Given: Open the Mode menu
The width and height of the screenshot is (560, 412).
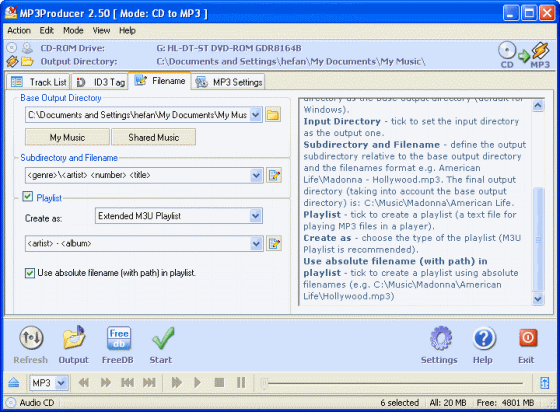Looking at the screenshot, I should (73, 30).
